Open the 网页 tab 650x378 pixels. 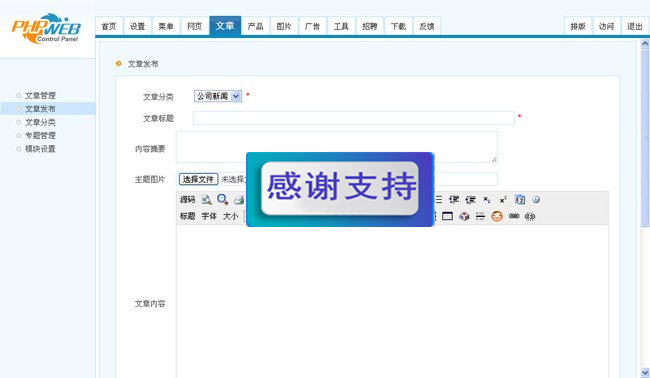point(194,27)
